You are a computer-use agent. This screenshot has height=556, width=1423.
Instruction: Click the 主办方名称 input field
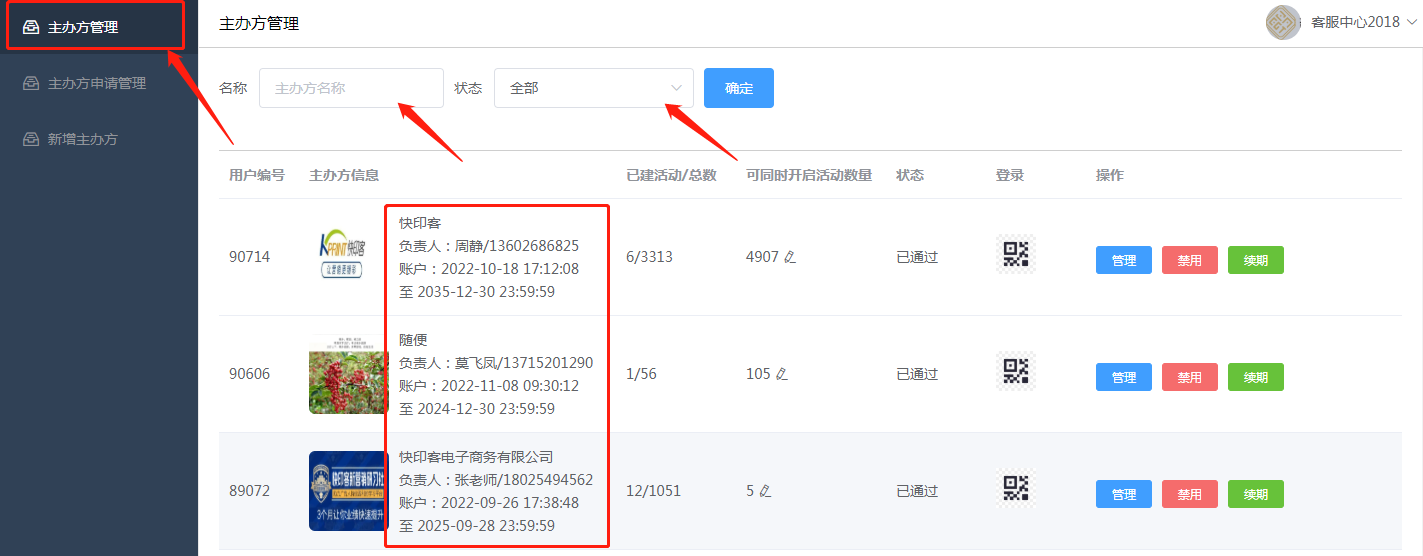(x=350, y=88)
